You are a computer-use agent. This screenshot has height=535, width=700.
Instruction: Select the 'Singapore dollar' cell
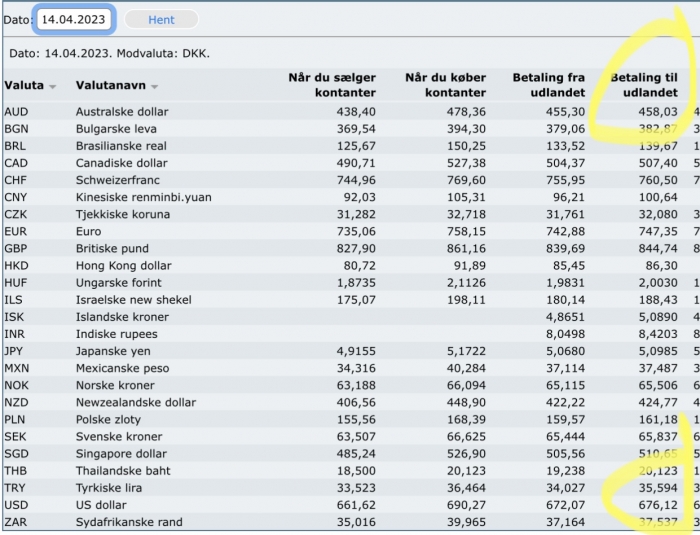(121, 454)
